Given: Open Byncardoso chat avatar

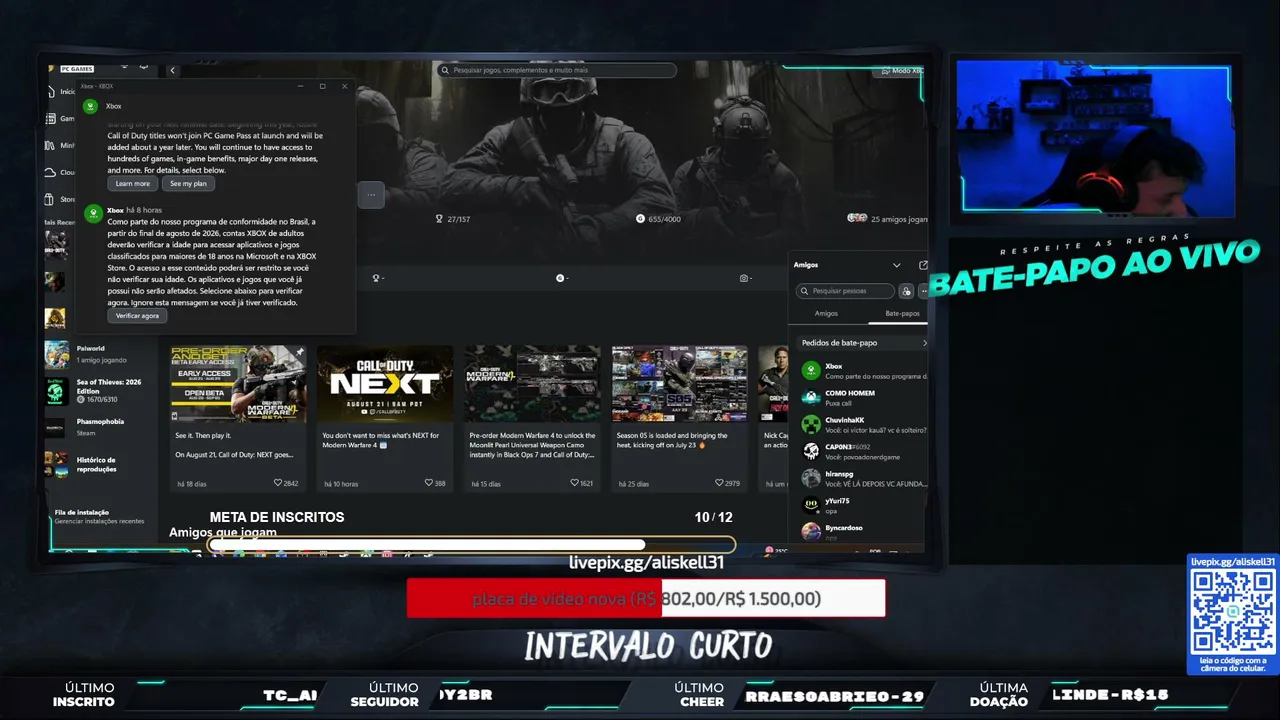Looking at the screenshot, I should pyautogui.click(x=811, y=531).
